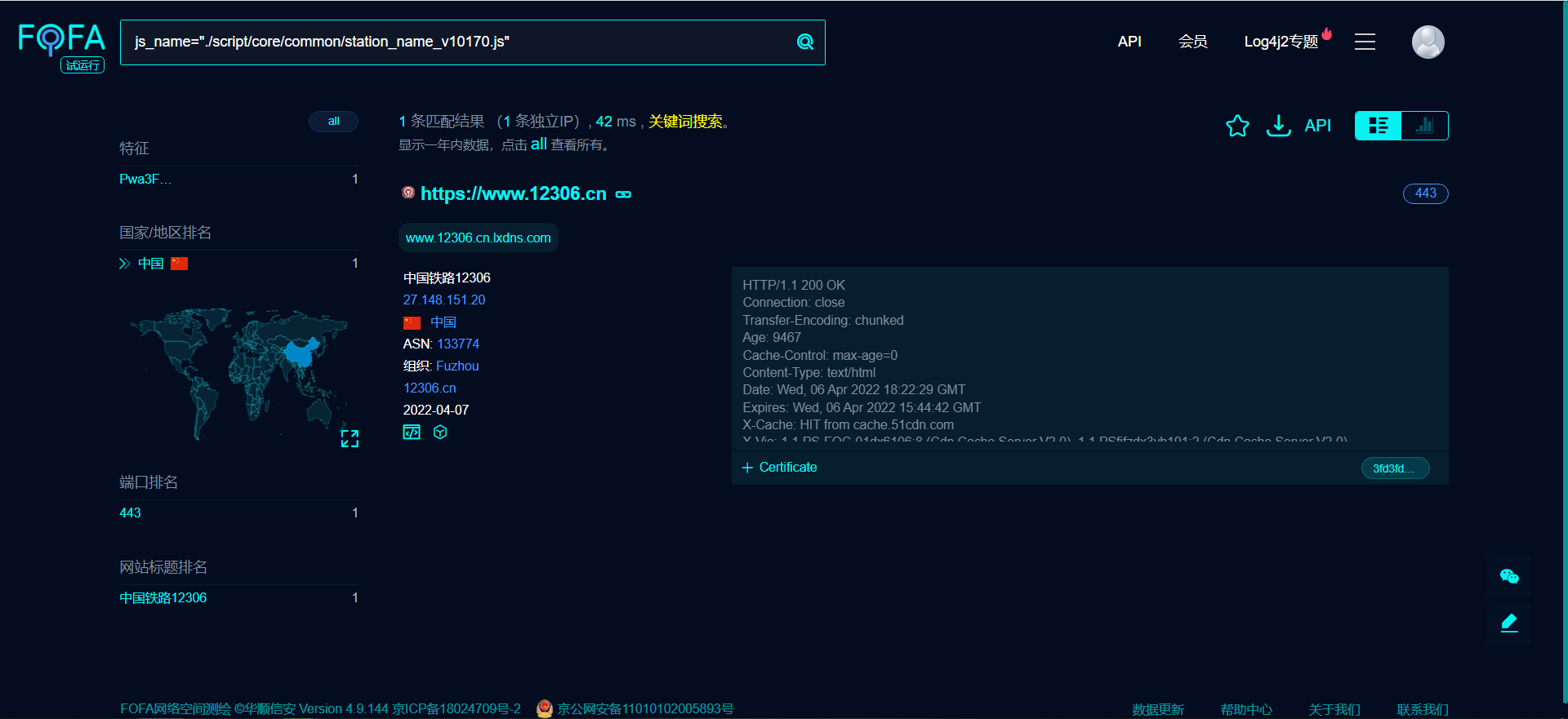Click the download results icon
This screenshot has height=719, width=1568.
pos(1278,126)
